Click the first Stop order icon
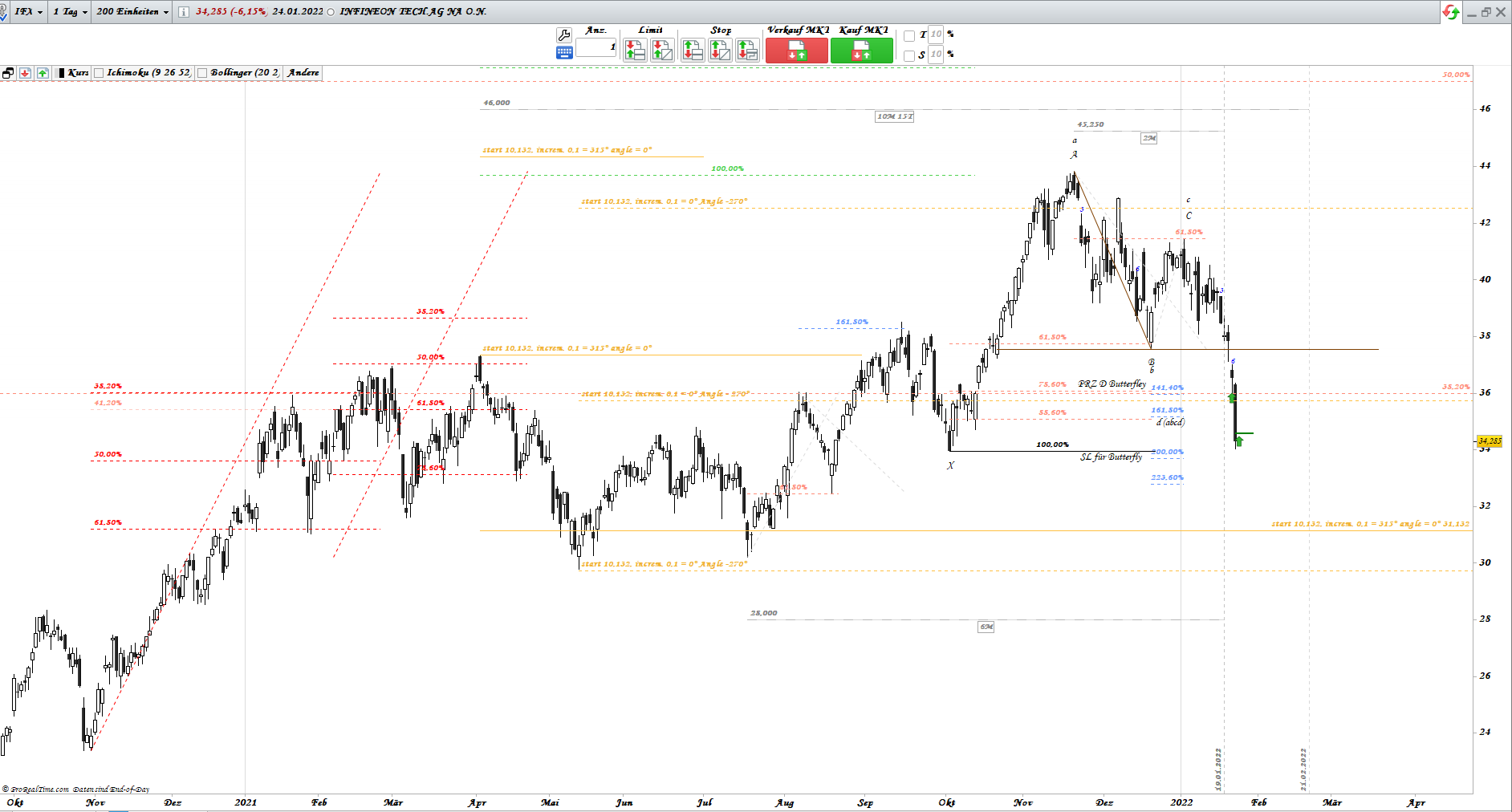1512x812 pixels. (693, 51)
